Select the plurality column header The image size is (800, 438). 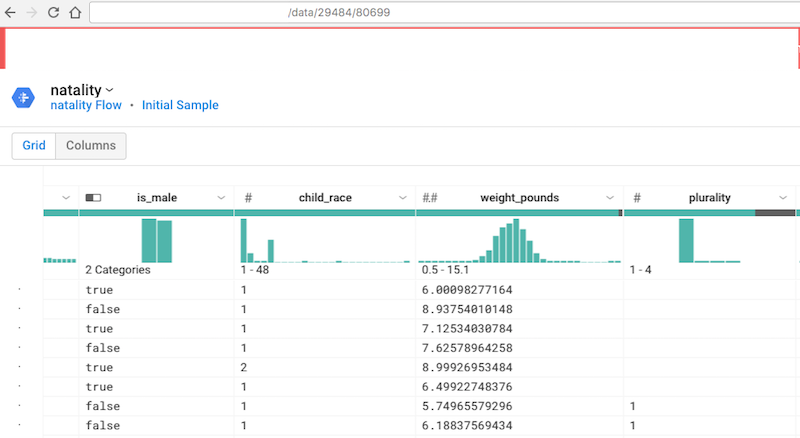[x=709, y=198]
